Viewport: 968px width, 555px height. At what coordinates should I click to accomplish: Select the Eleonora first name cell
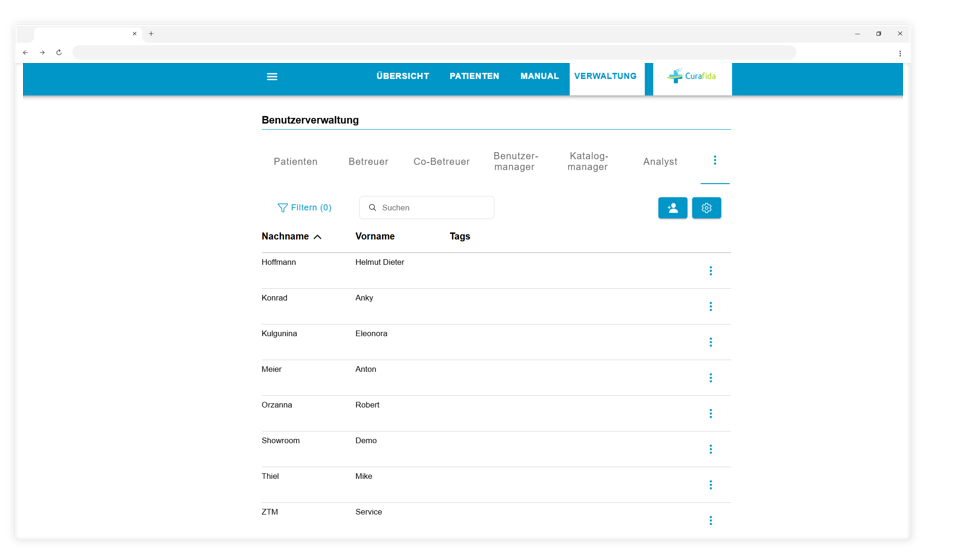[371, 334]
